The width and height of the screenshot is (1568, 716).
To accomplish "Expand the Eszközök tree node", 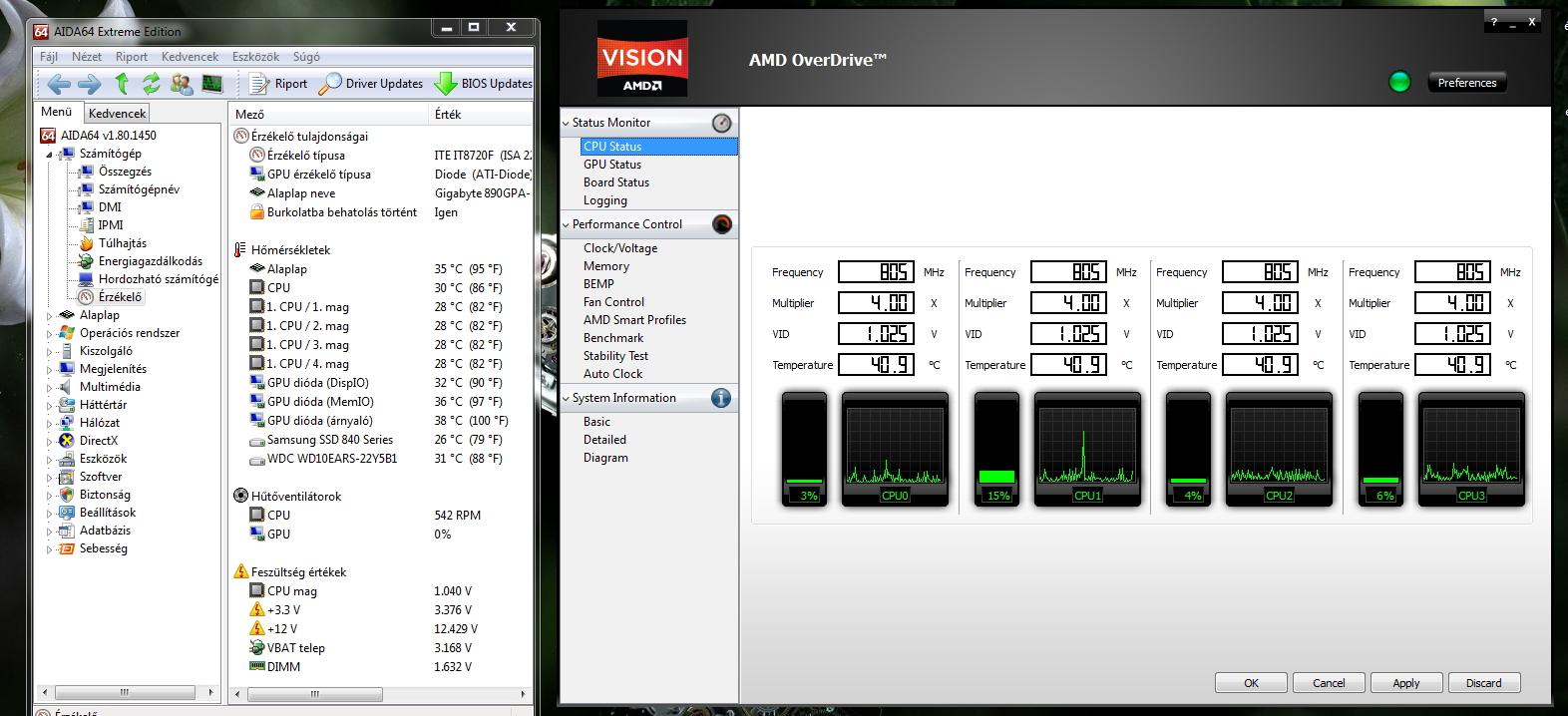I will coord(49,459).
